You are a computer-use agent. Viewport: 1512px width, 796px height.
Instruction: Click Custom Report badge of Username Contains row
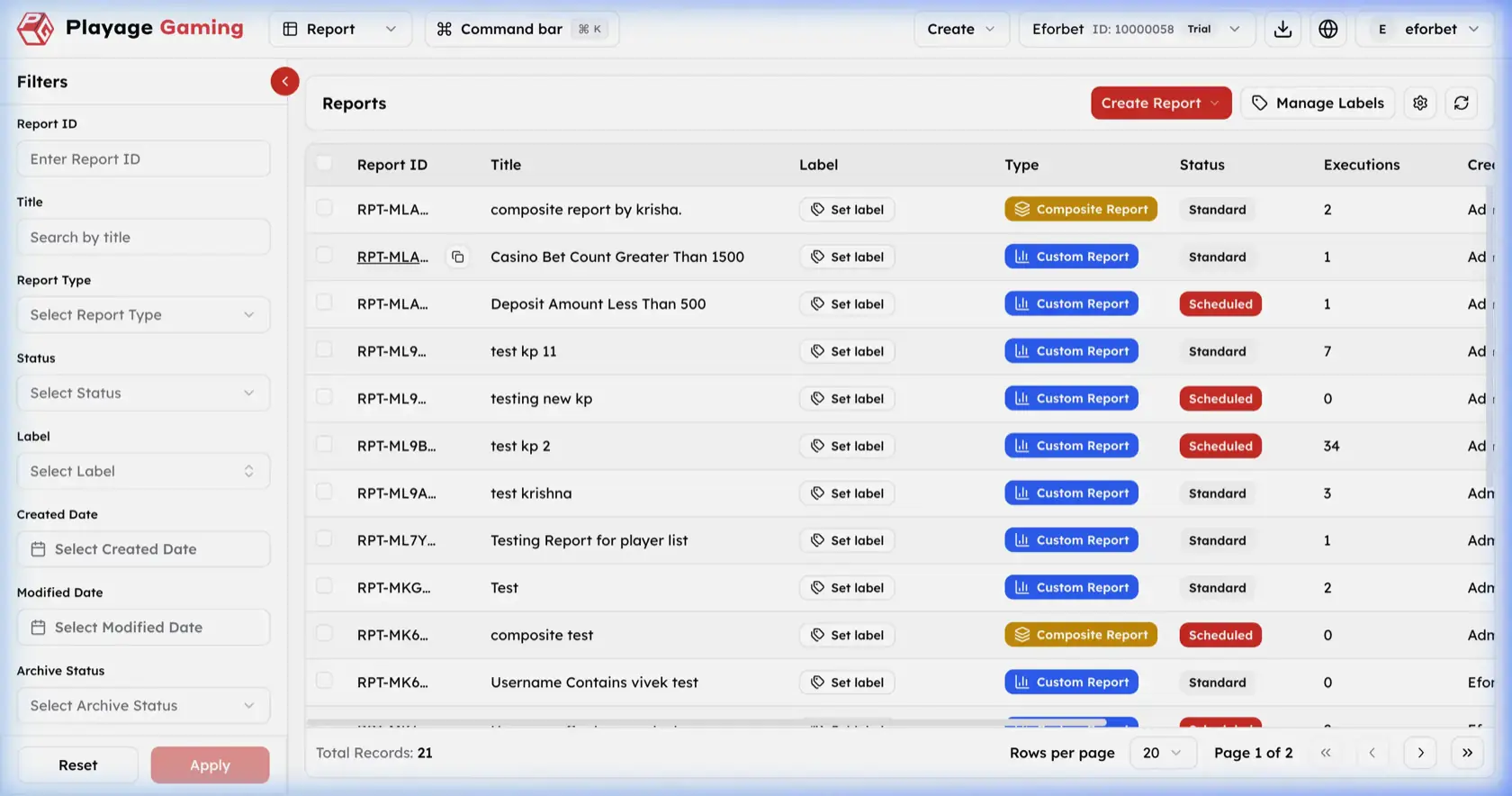click(1071, 682)
